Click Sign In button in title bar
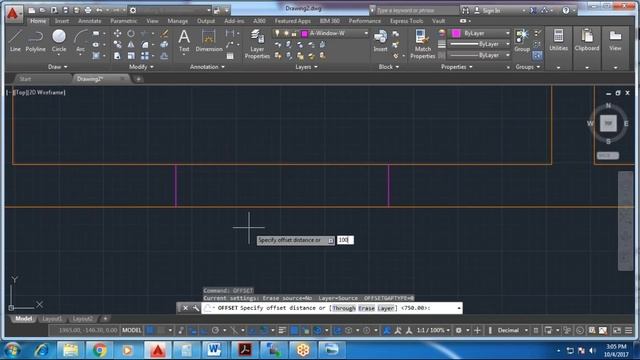 point(488,11)
